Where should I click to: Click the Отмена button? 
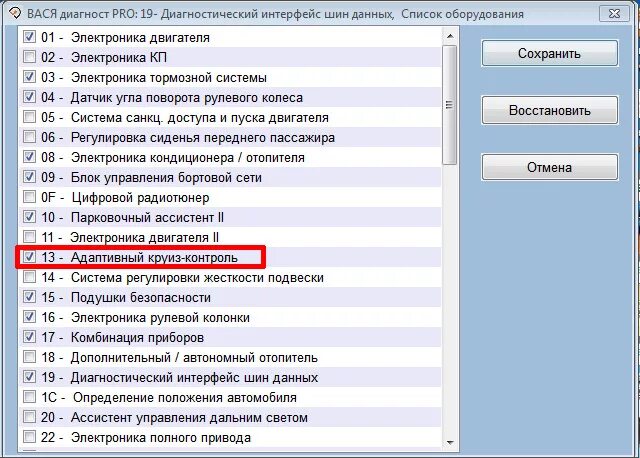pos(549,167)
